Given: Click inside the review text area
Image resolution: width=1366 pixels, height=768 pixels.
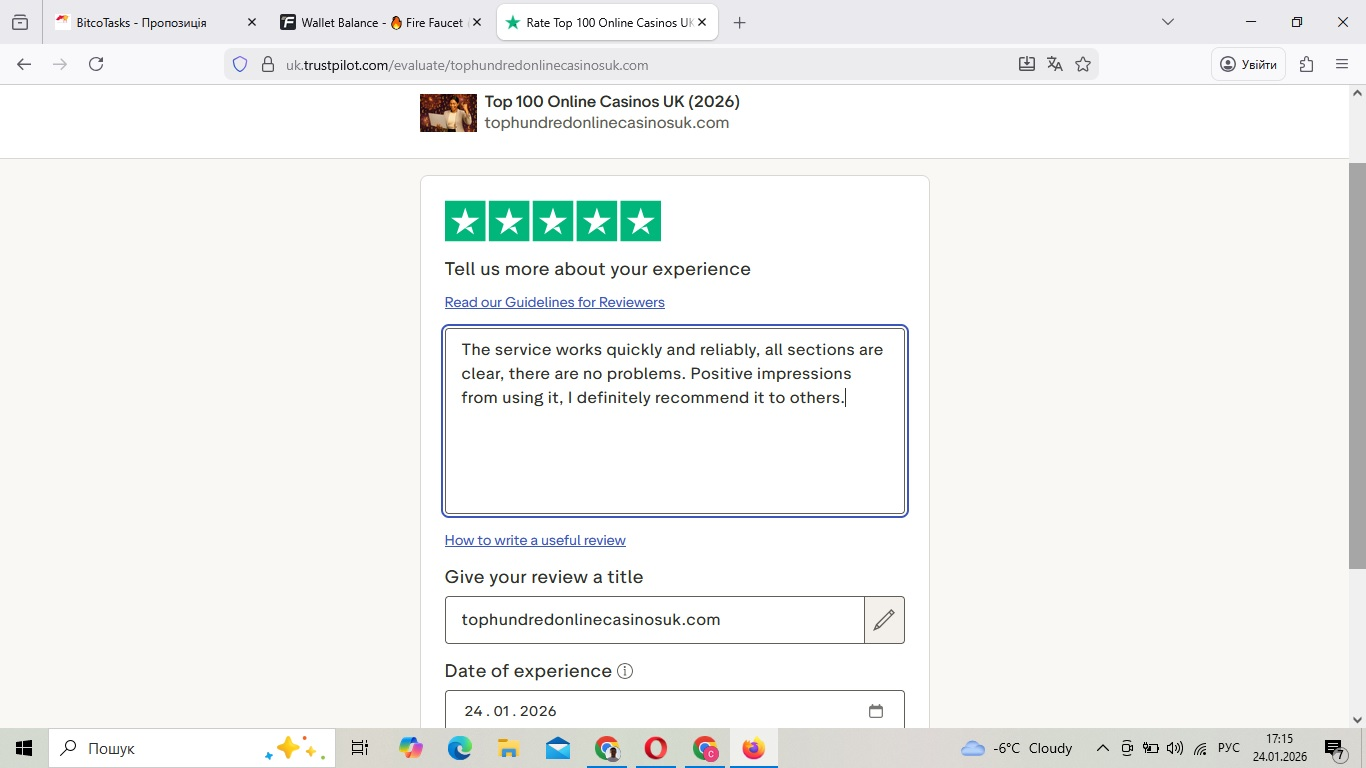Looking at the screenshot, I should [675, 420].
